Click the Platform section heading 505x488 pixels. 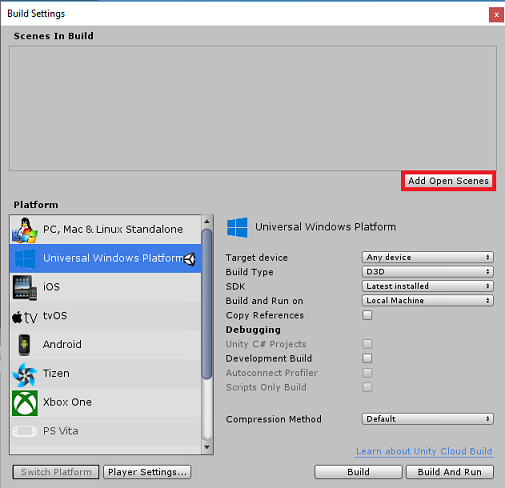pyautogui.click(x=36, y=205)
